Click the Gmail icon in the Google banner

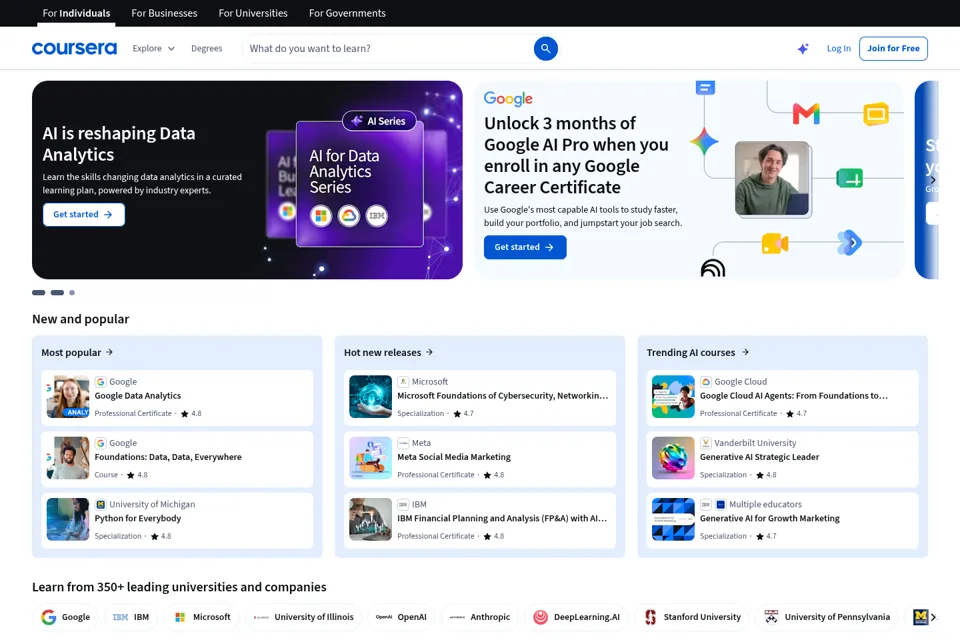coord(806,114)
